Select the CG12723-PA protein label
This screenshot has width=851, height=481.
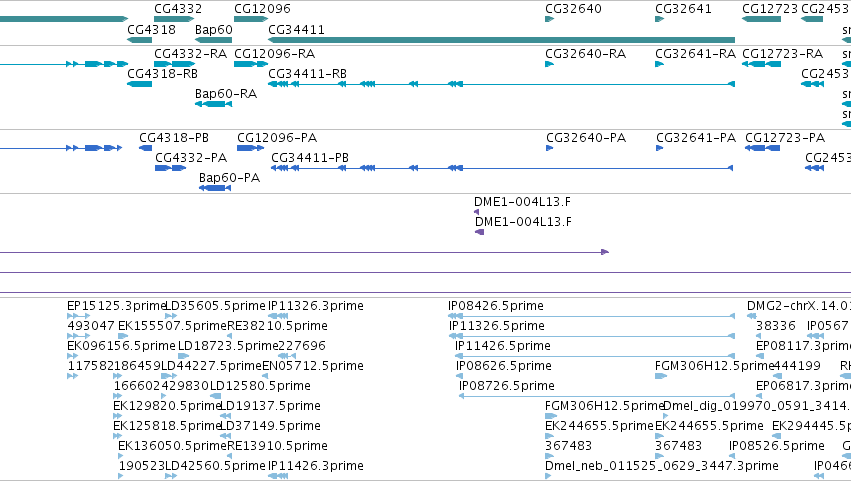[785, 138]
